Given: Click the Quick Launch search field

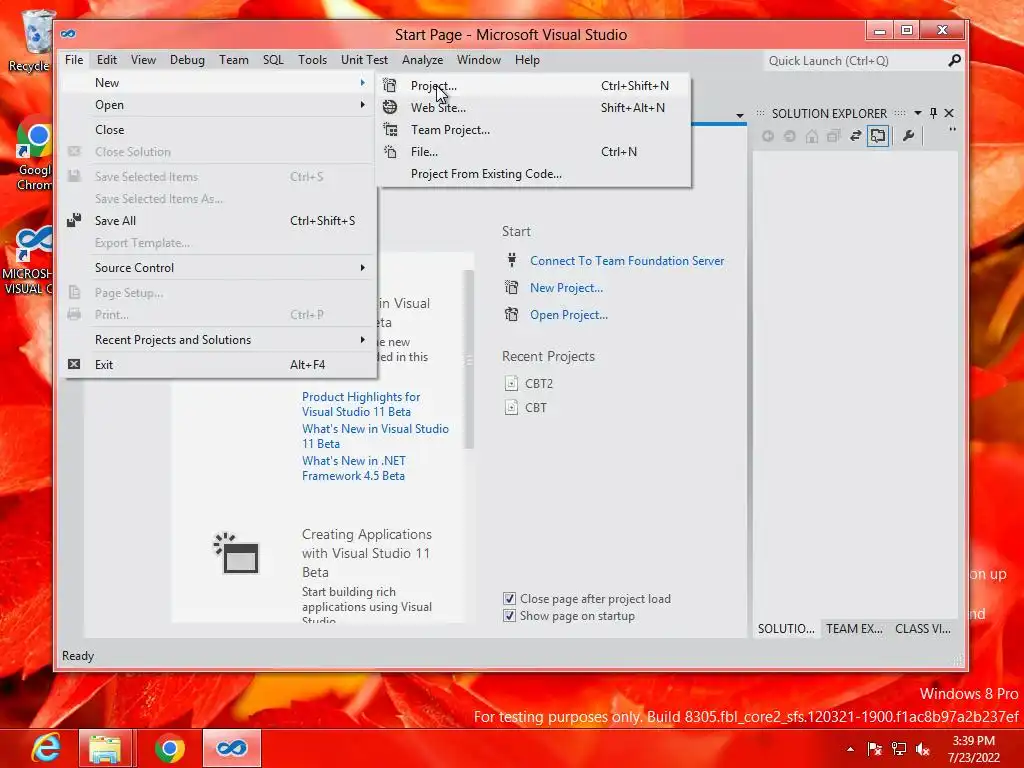Looking at the screenshot, I should 855,61.
